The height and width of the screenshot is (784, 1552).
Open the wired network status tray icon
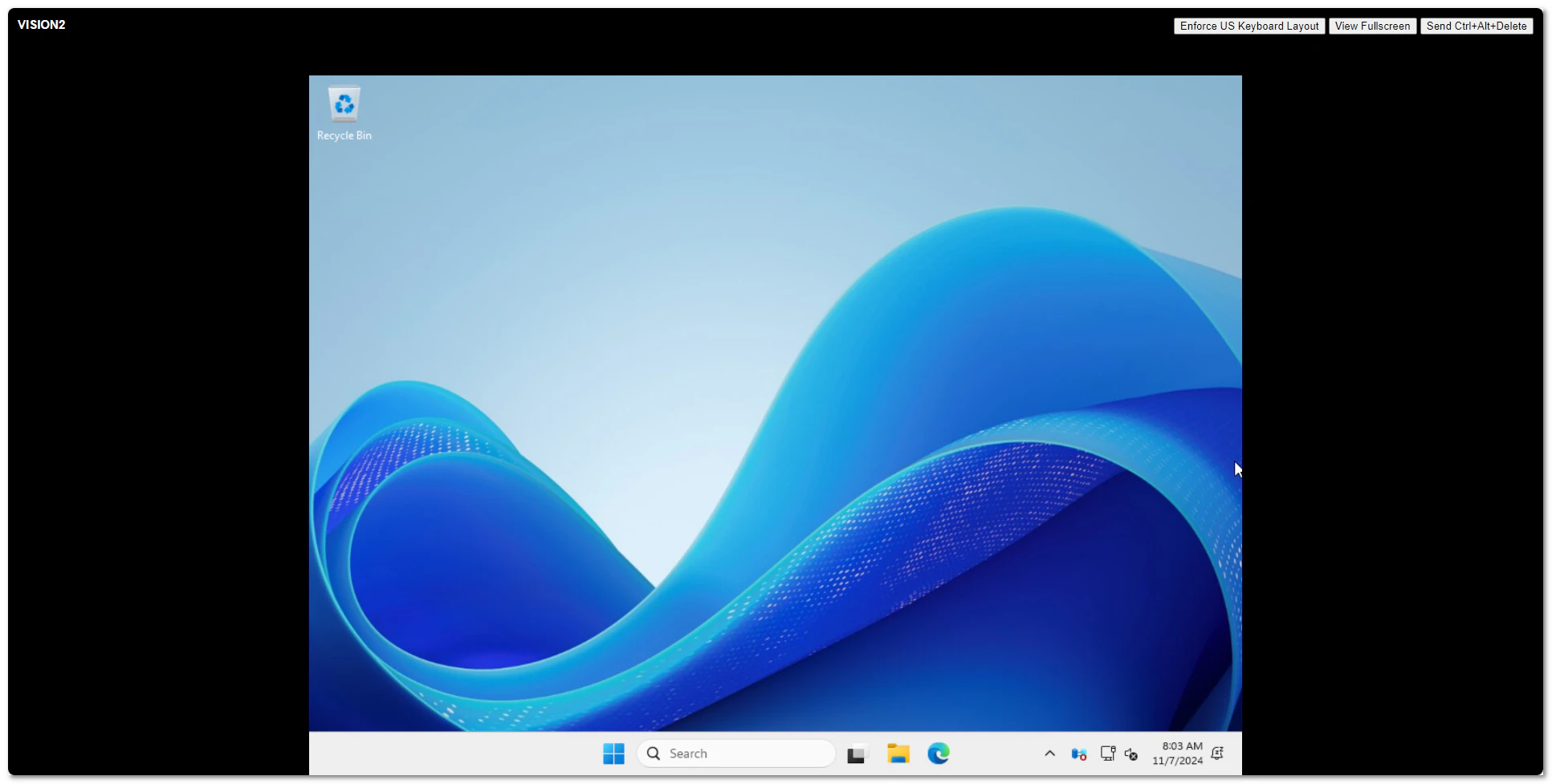[1107, 754]
